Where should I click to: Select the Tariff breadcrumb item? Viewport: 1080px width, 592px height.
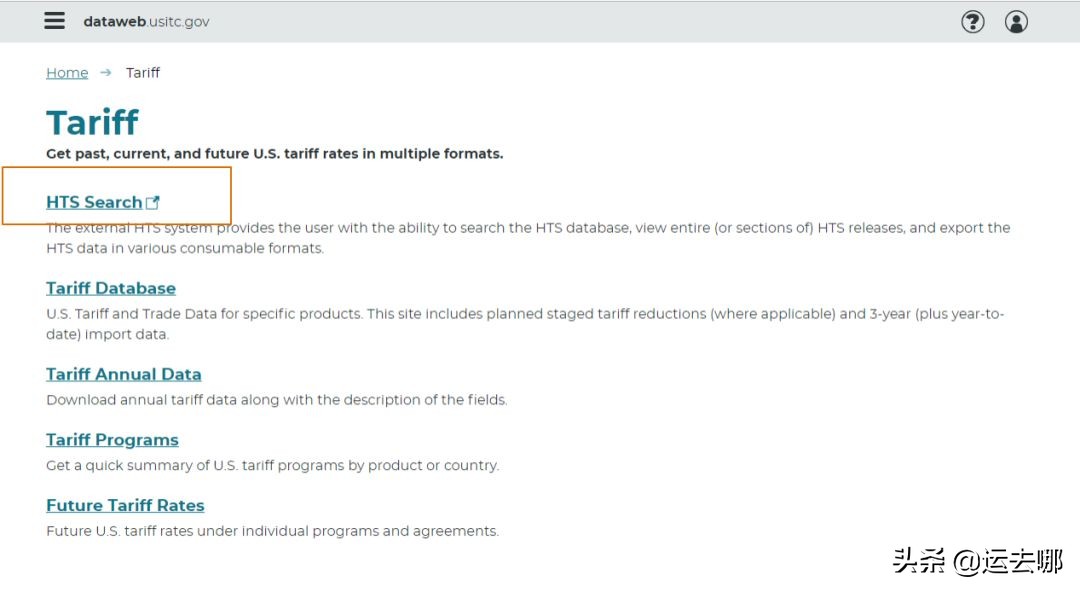coord(143,73)
